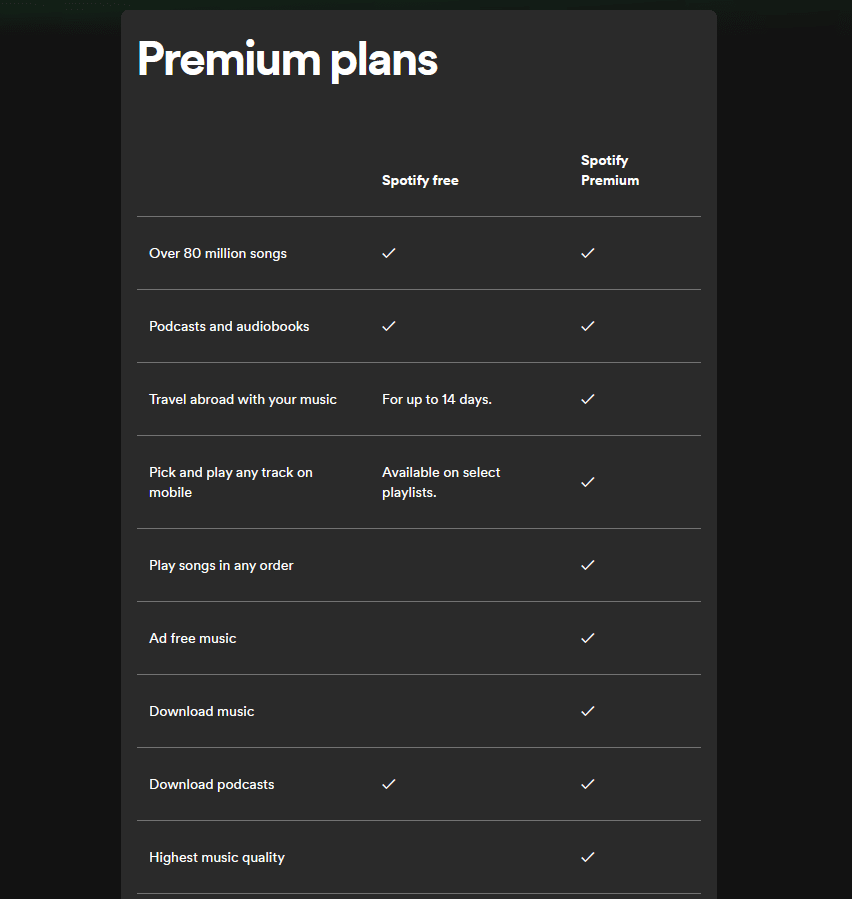852x899 pixels.
Task: Click the 'For up to 14 days.' text
Action: 437,399
